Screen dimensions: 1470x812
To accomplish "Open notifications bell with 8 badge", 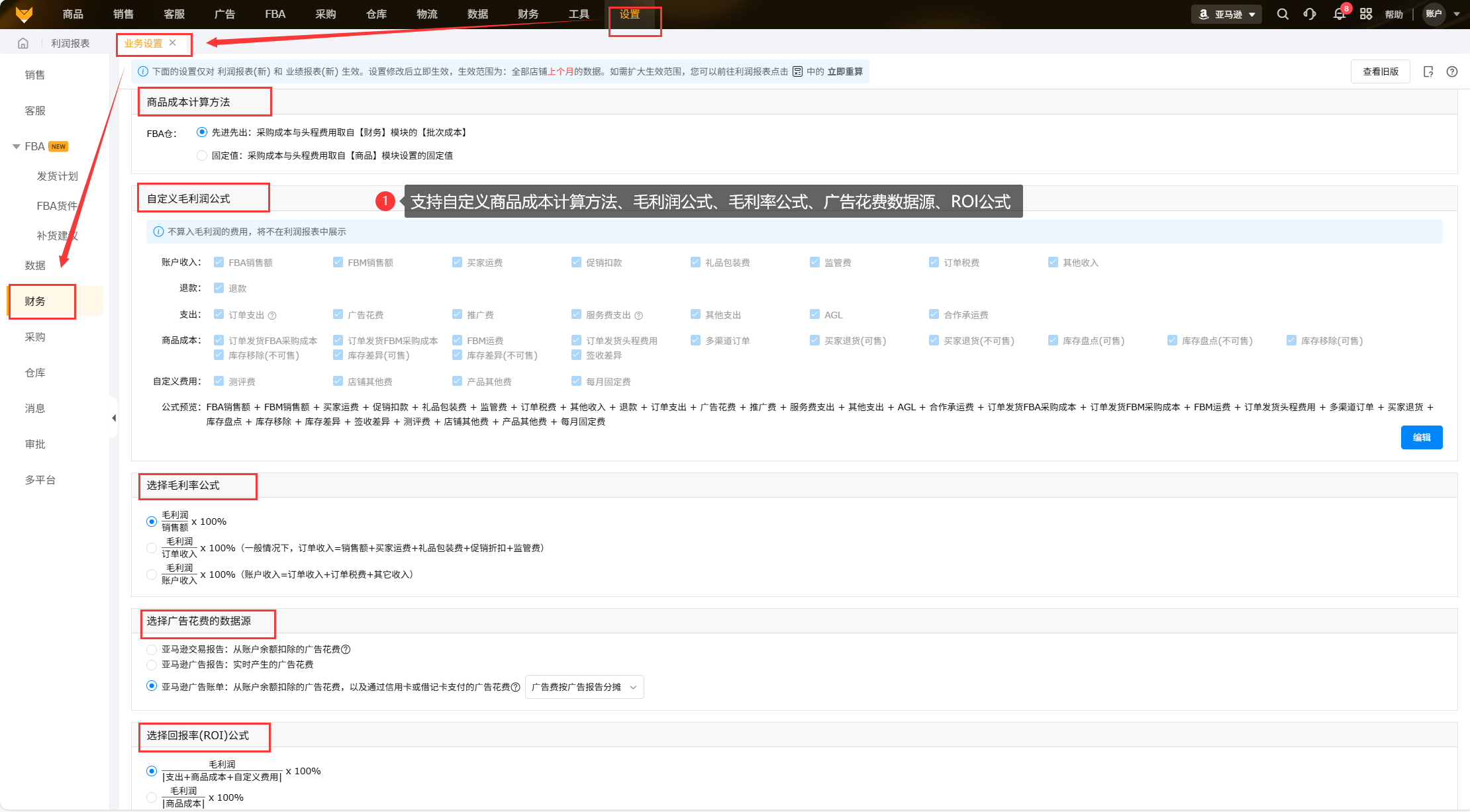I will tap(1339, 14).
